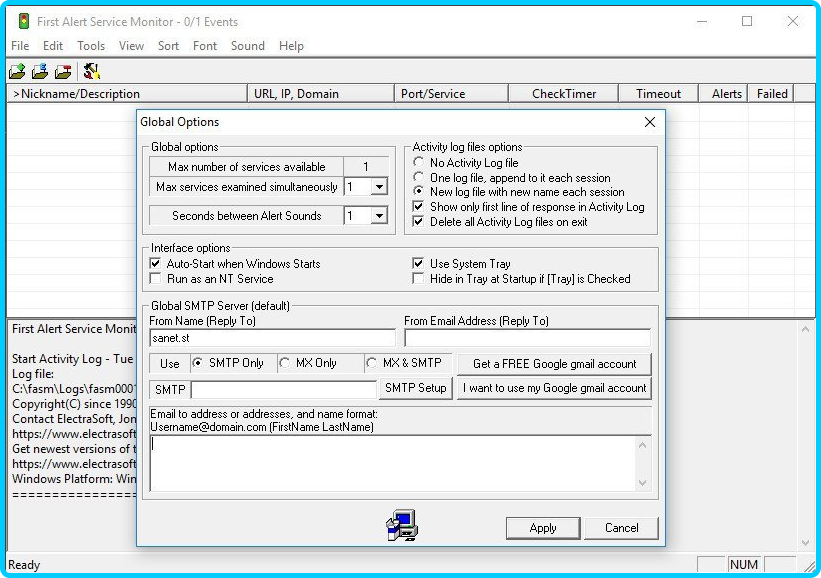The image size is (821, 578).
Task: Open the Edit menu
Action: (x=53, y=46)
